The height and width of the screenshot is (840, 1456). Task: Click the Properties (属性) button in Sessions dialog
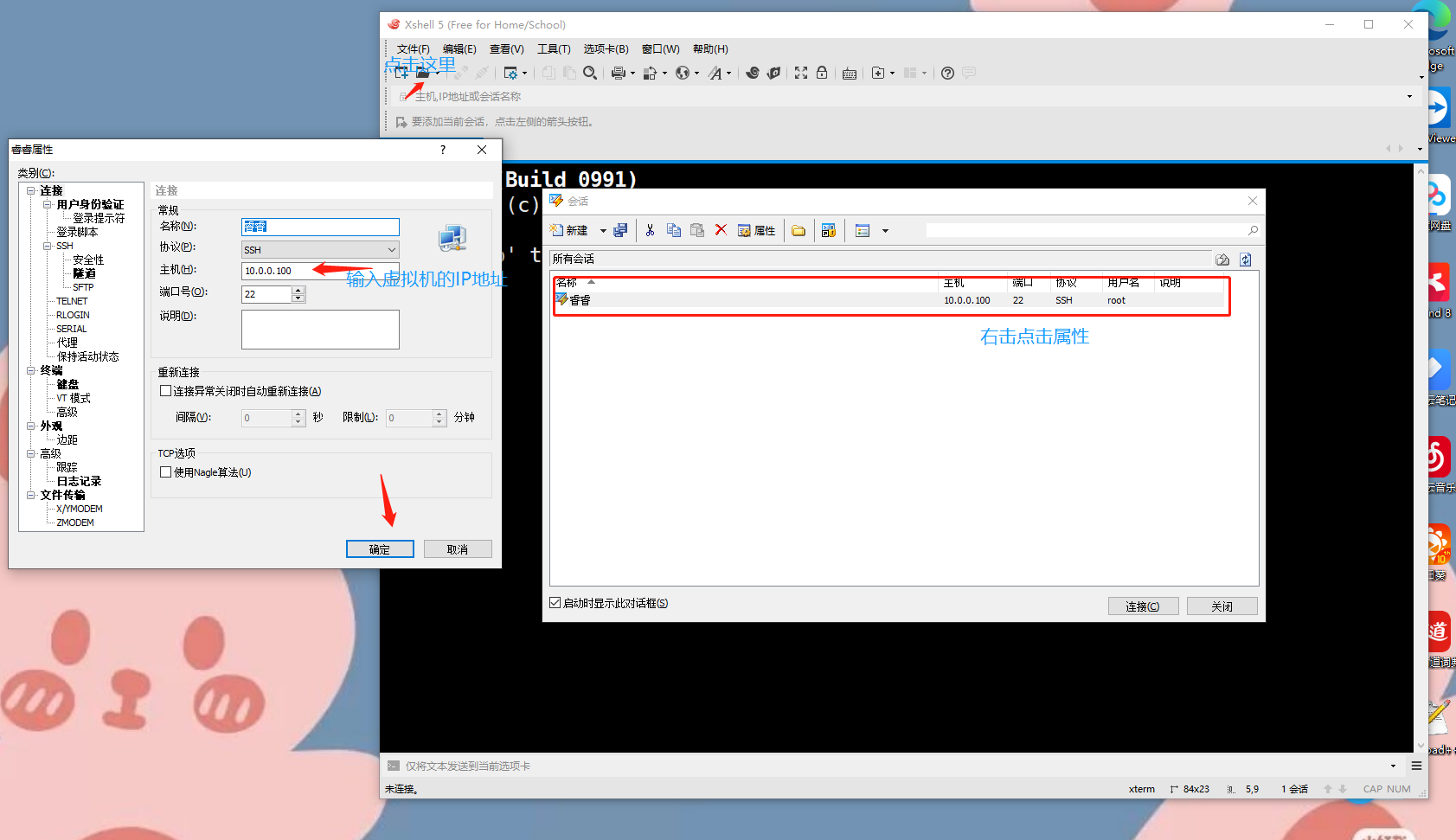757,231
